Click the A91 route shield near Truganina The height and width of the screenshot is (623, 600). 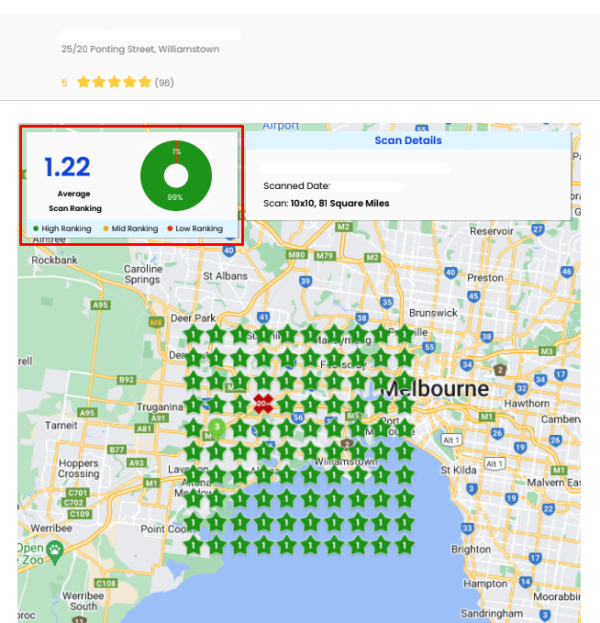tap(158, 418)
